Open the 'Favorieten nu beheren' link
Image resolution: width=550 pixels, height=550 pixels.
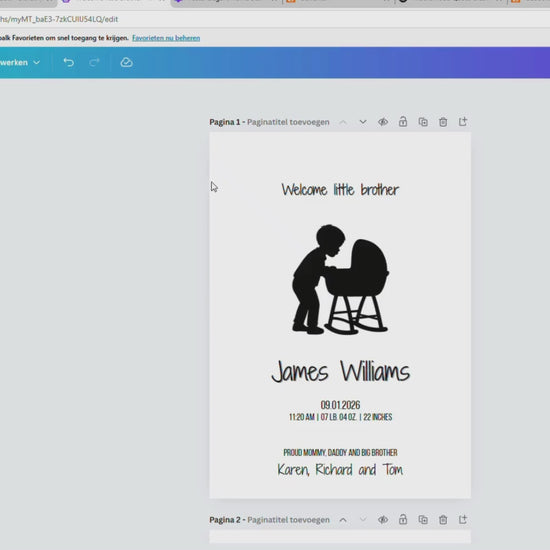coord(166,38)
